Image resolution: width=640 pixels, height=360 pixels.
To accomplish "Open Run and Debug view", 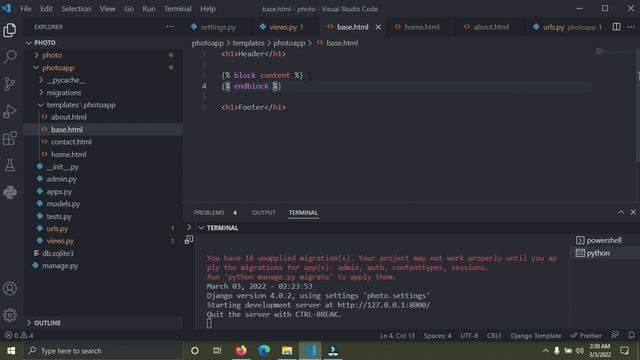I will coord(10,111).
